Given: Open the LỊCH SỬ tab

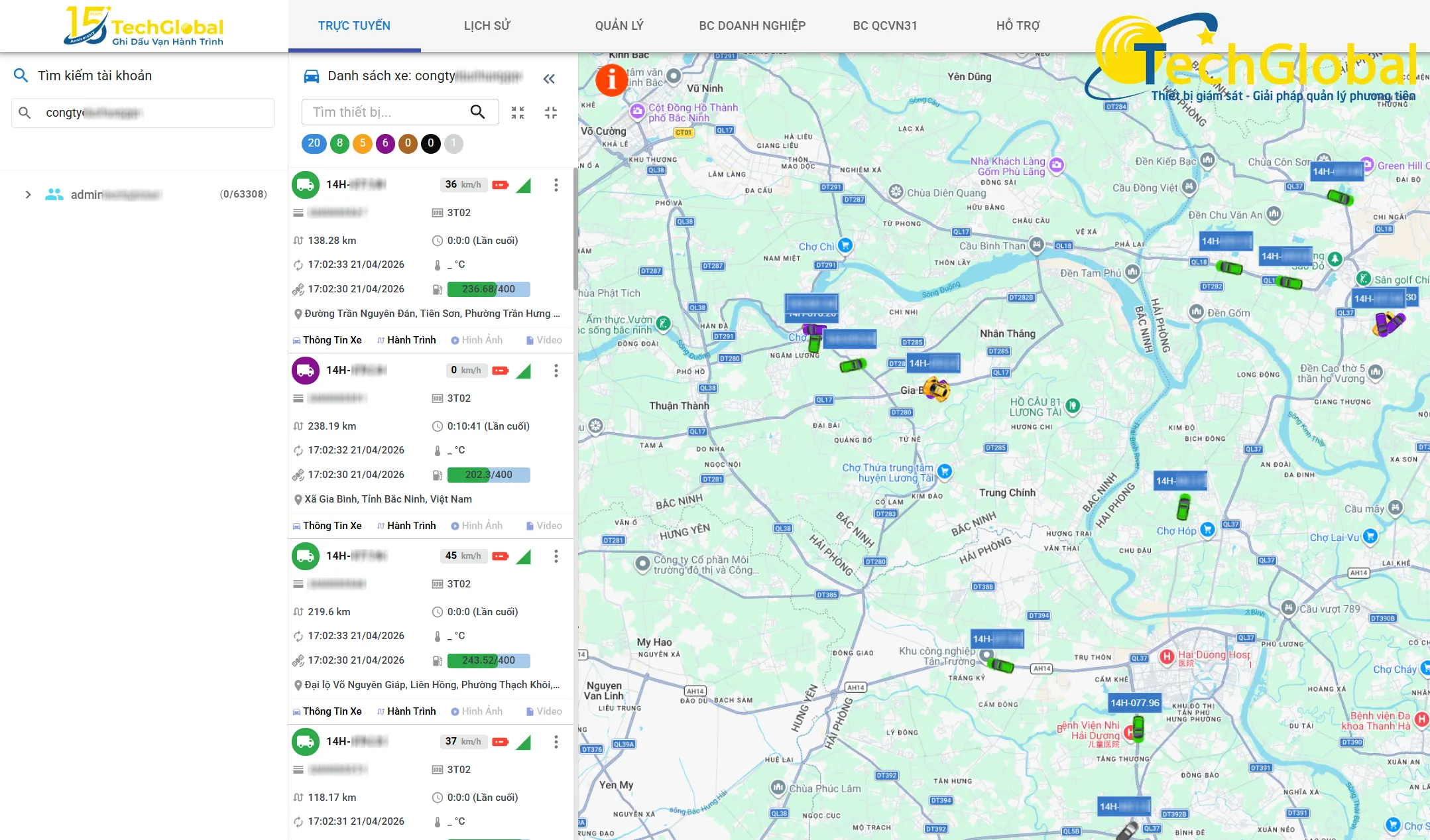Looking at the screenshot, I should click(487, 26).
